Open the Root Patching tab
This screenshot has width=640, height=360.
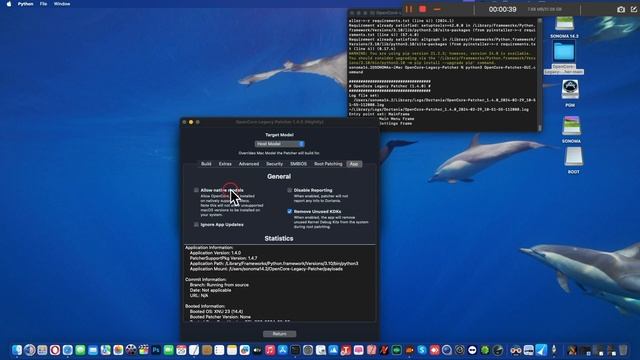328,164
